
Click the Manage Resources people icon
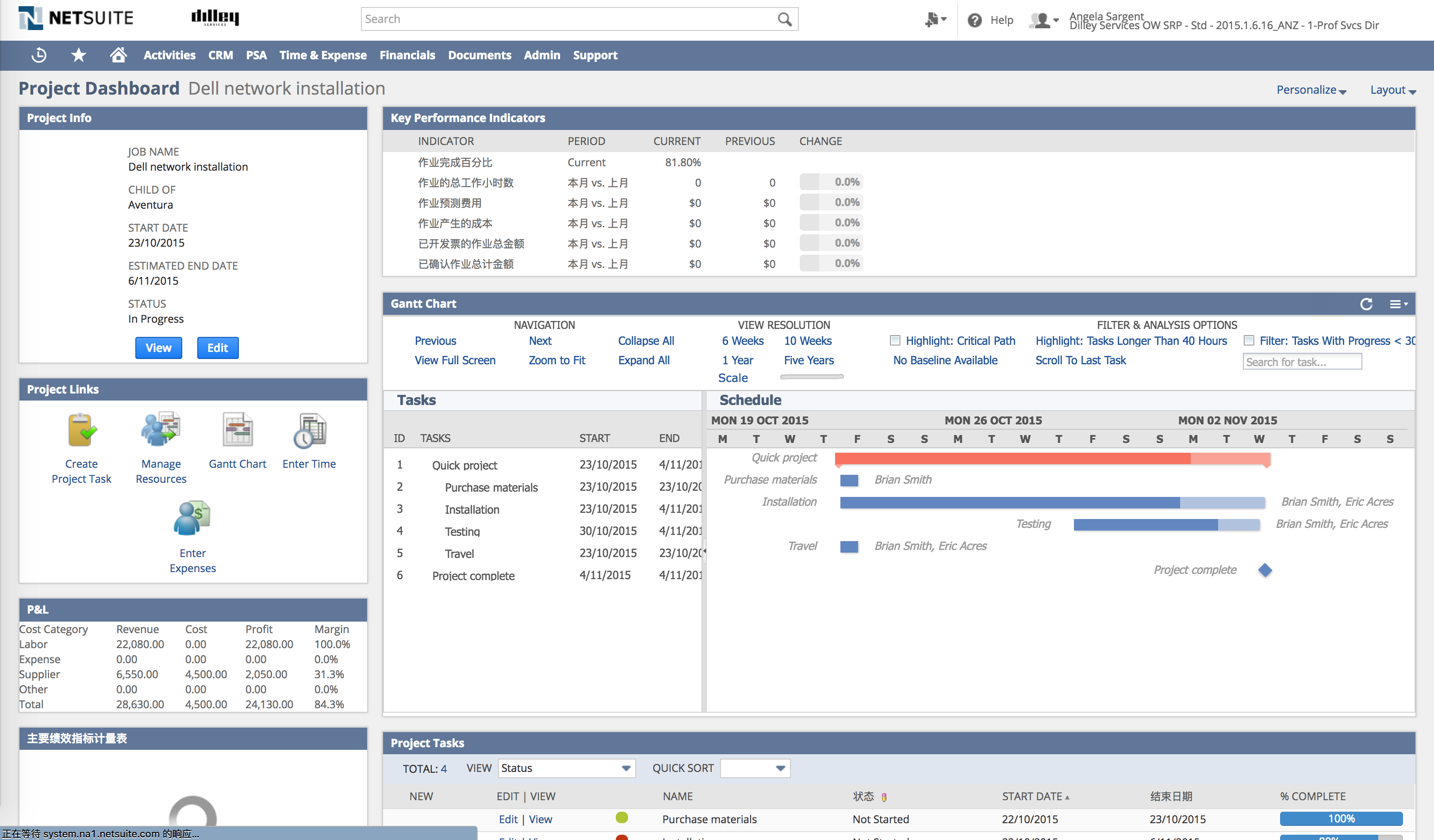point(161,430)
